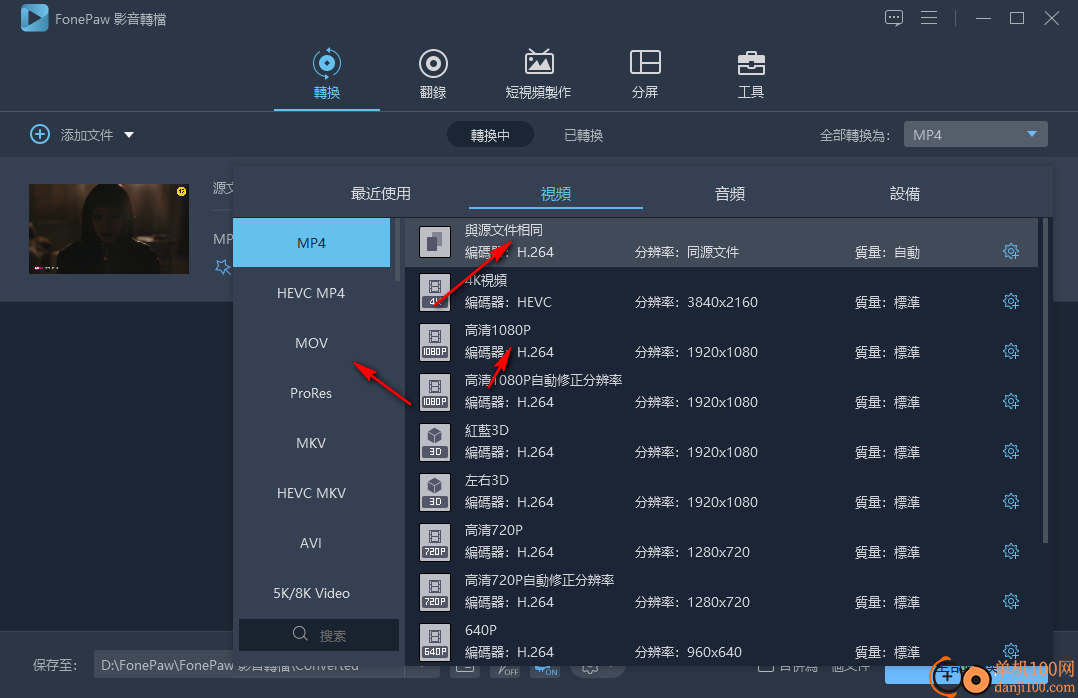
Task: Choose HEVC MKV in the format list
Action: pos(311,493)
